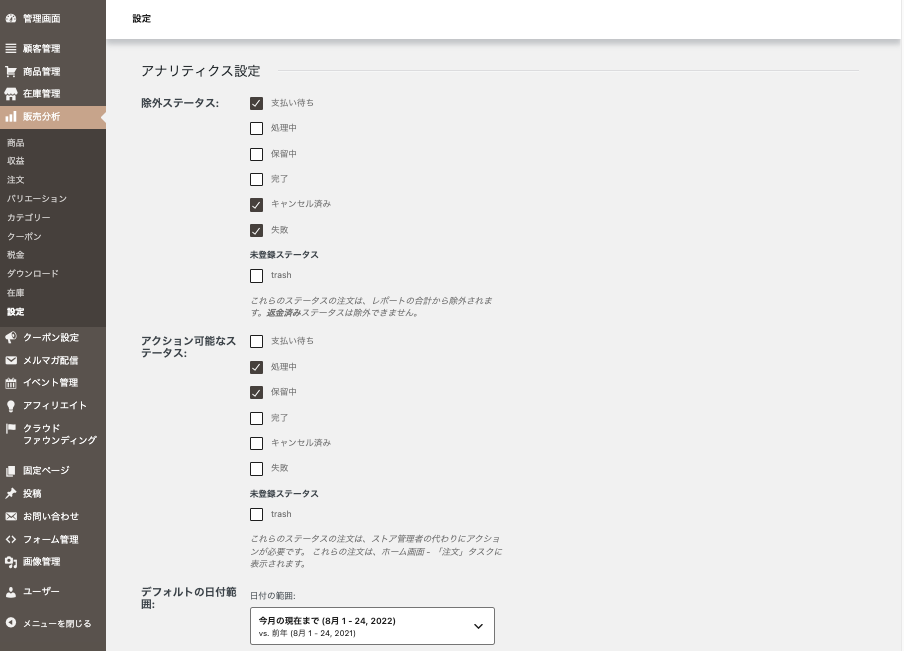Click the イベント管理 calendar icon

(11, 383)
